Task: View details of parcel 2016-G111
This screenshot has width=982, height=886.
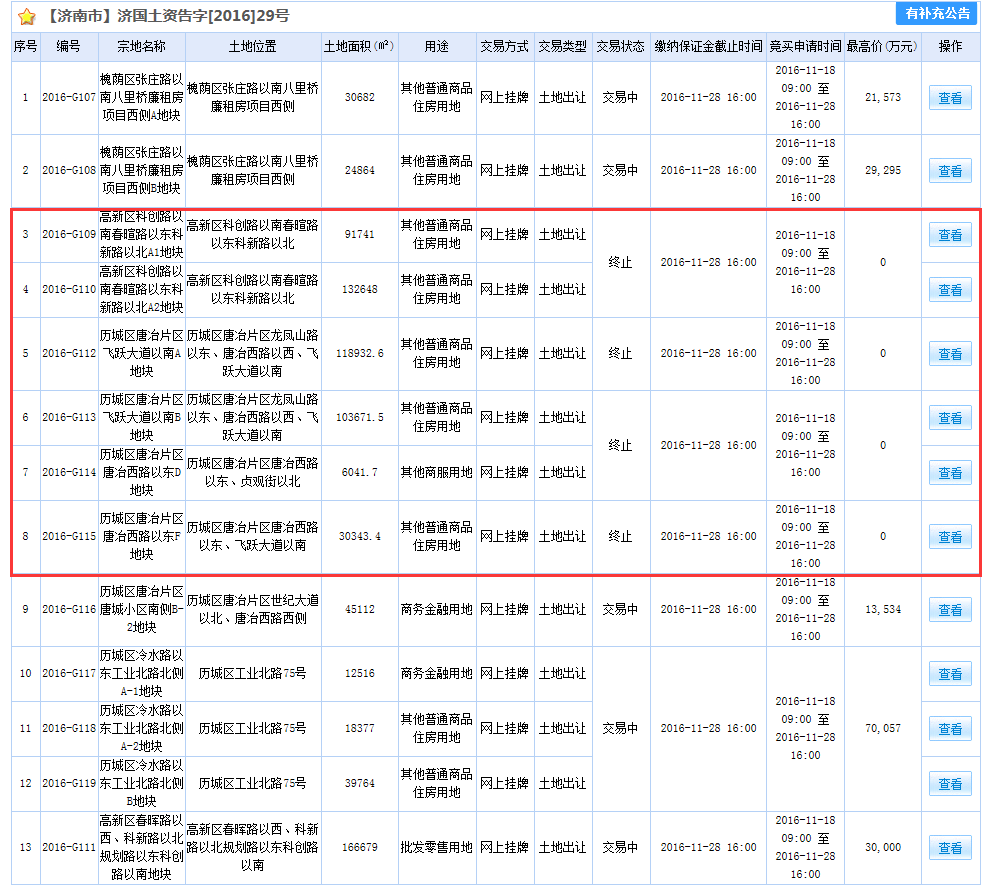Action: point(949,848)
